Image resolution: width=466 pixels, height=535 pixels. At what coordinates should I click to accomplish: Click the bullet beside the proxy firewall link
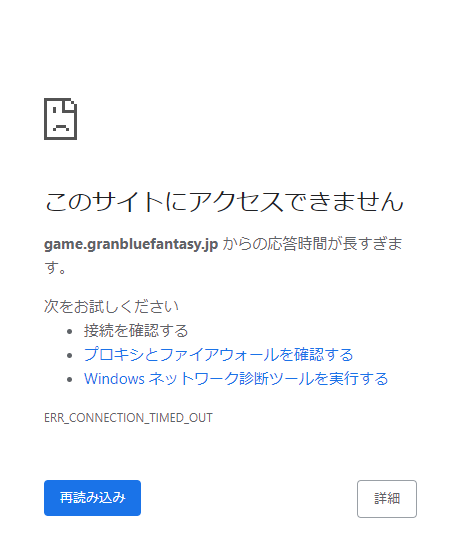[x=70, y=355]
